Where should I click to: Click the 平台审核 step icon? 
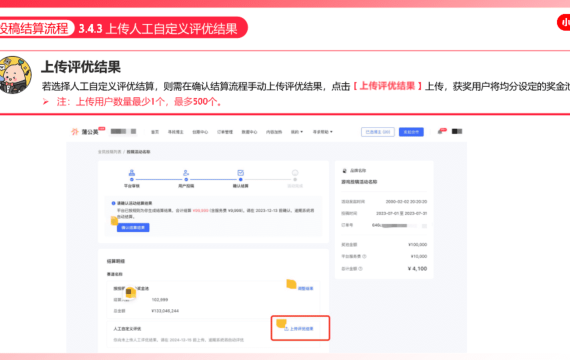tap(132, 173)
